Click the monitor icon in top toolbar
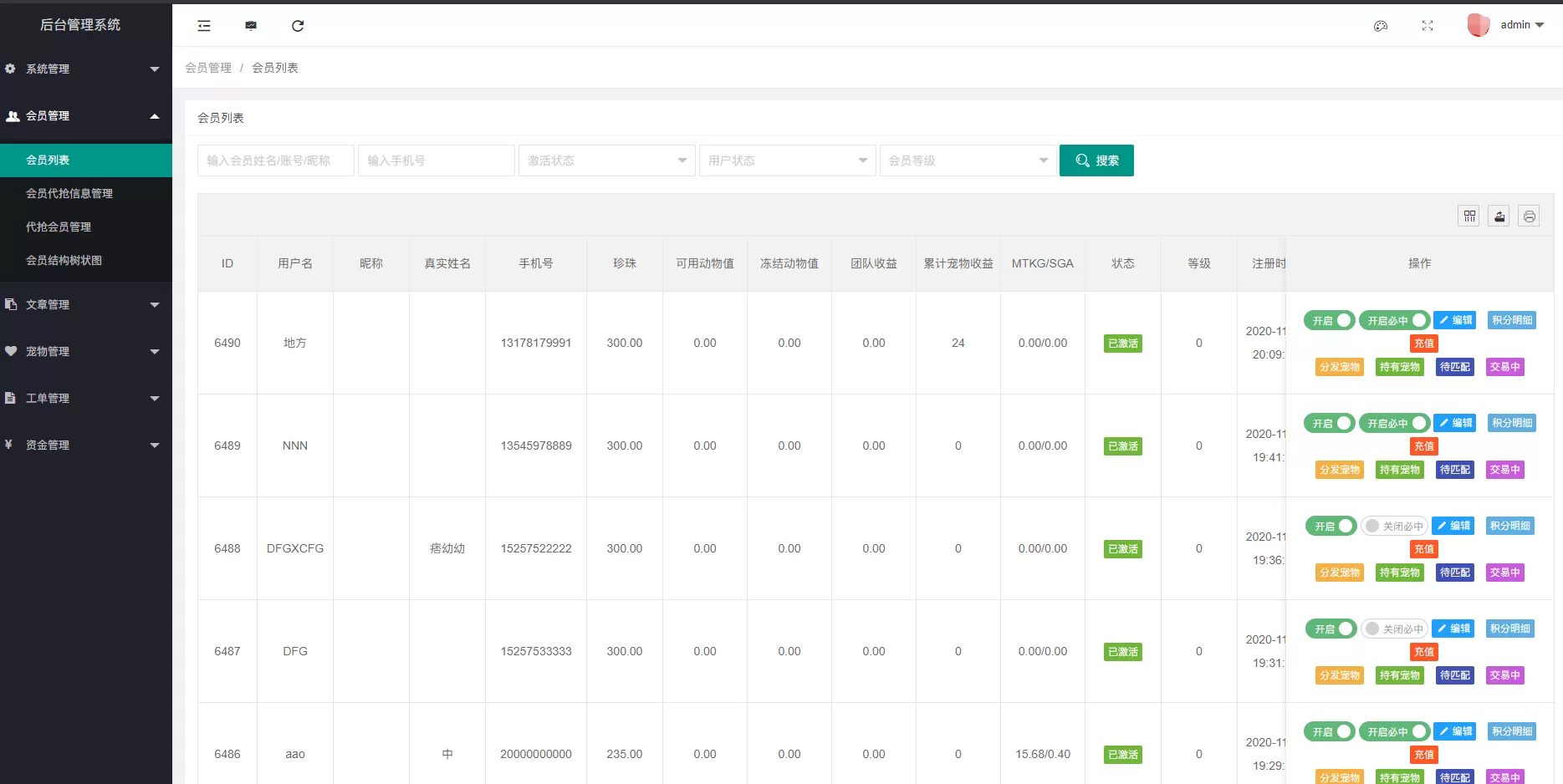Screen dimensions: 1563x784 pos(251,26)
